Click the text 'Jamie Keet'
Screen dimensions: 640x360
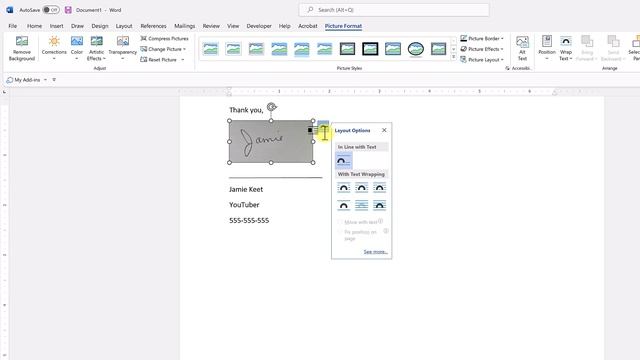tap(246, 189)
